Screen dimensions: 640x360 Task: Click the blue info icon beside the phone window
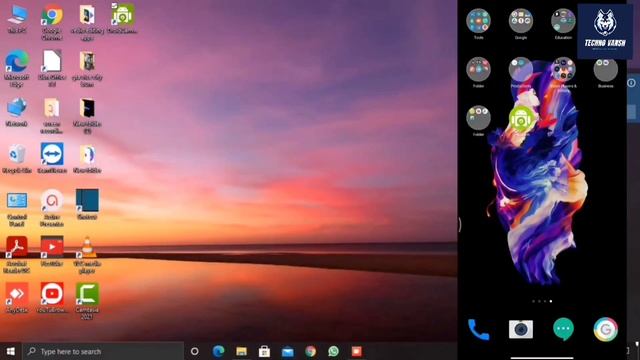click(631, 83)
